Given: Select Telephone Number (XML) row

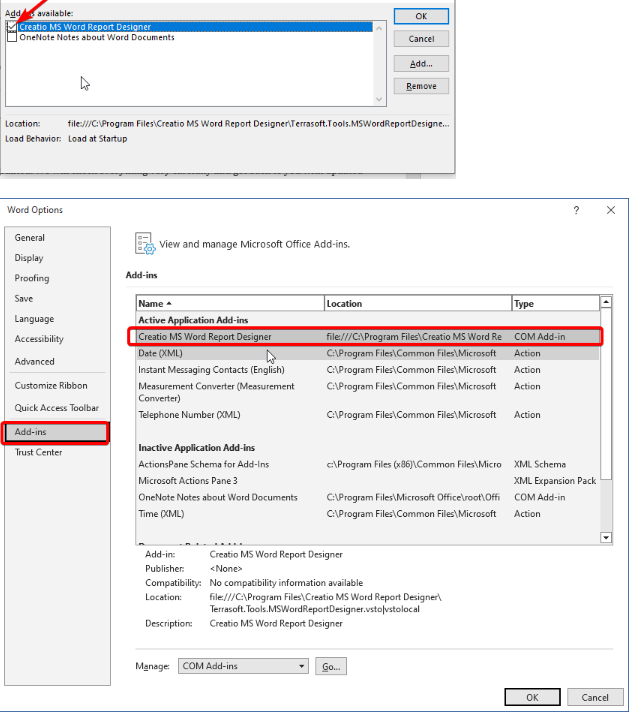Looking at the screenshot, I should 367,415.
